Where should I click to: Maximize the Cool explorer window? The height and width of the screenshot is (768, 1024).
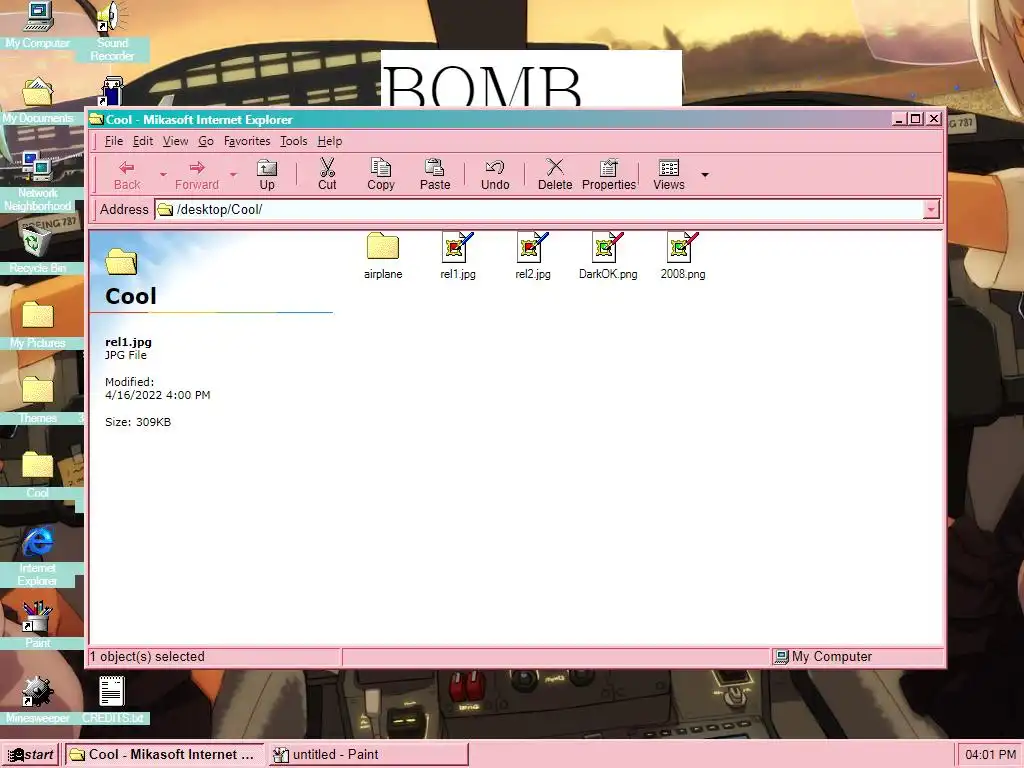coord(916,119)
